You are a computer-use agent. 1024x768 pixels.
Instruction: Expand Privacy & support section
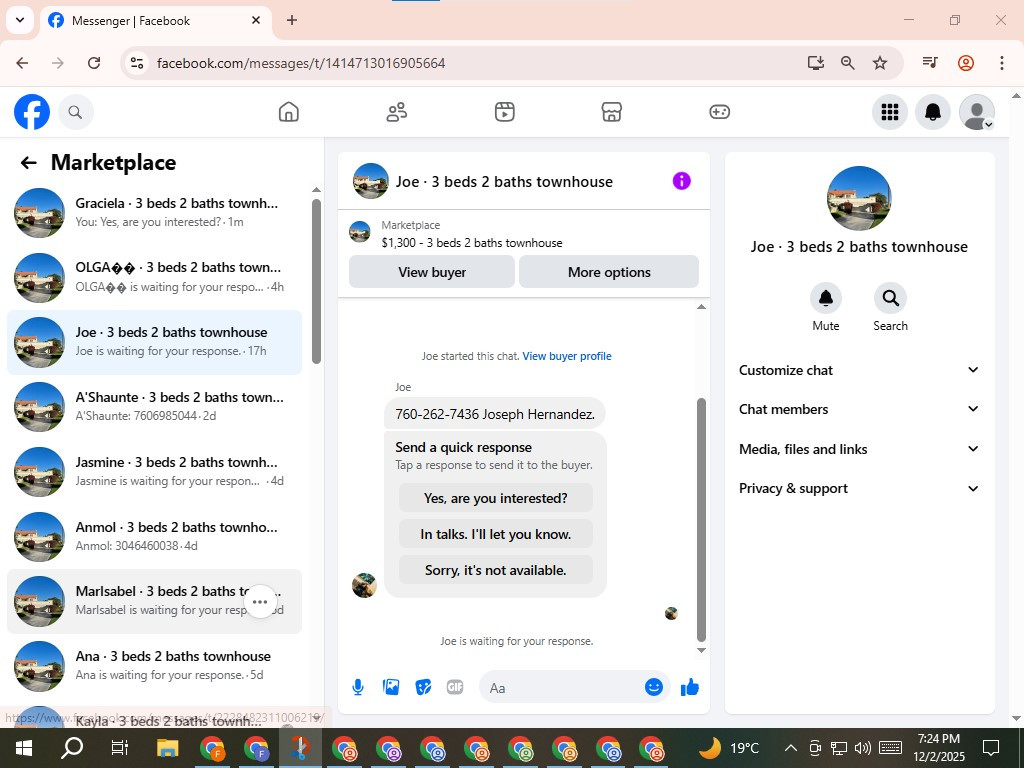click(x=859, y=488)
